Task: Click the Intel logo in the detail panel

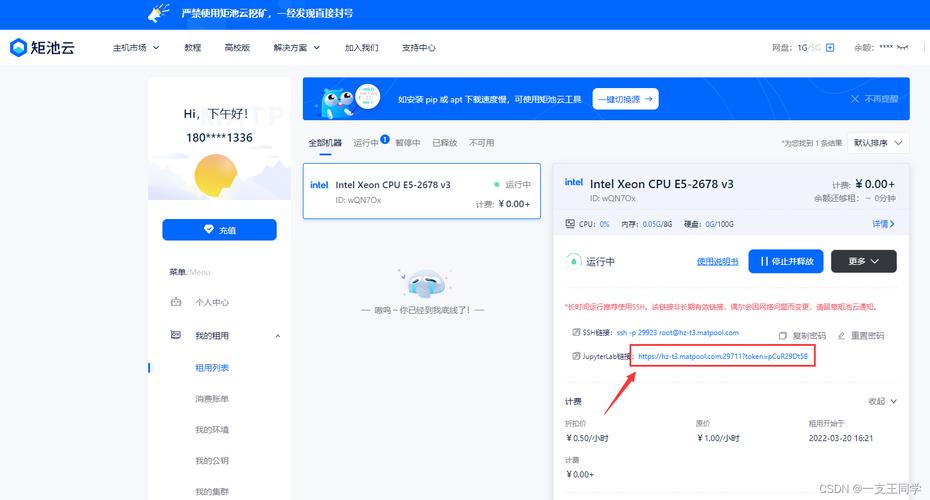Action: coord(574,182)
